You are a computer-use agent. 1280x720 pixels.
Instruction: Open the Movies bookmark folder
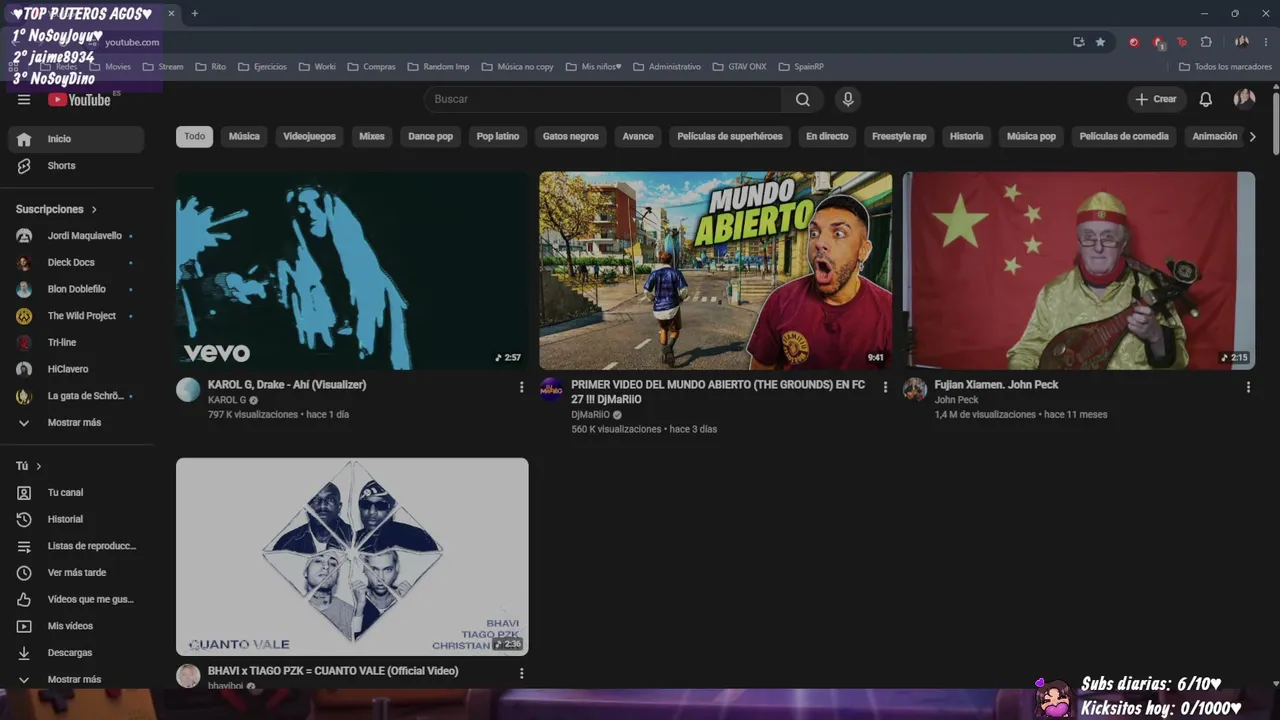click(110, 67)
